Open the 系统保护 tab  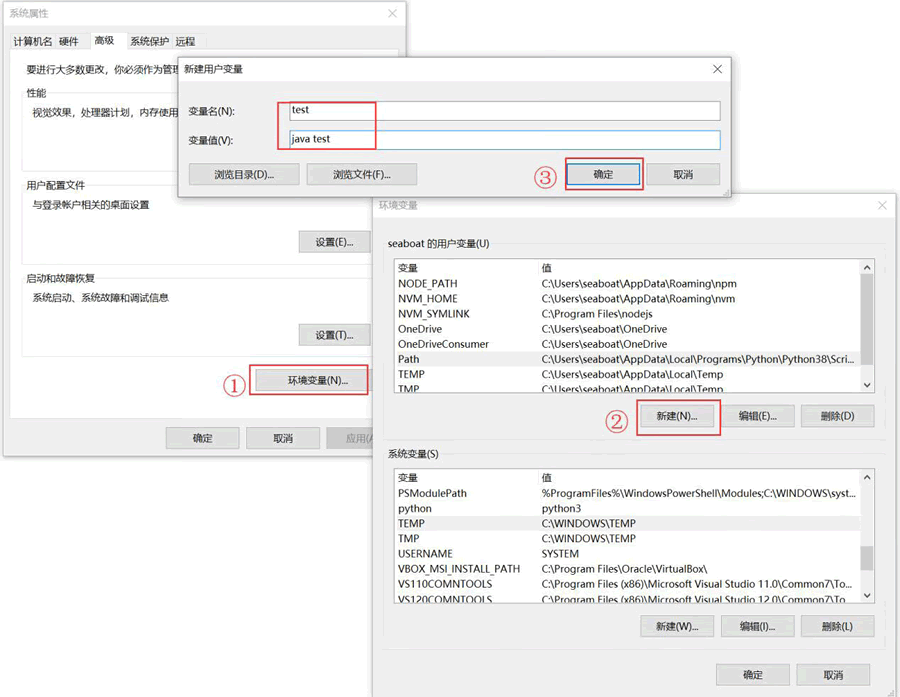(x=149, y=41)
